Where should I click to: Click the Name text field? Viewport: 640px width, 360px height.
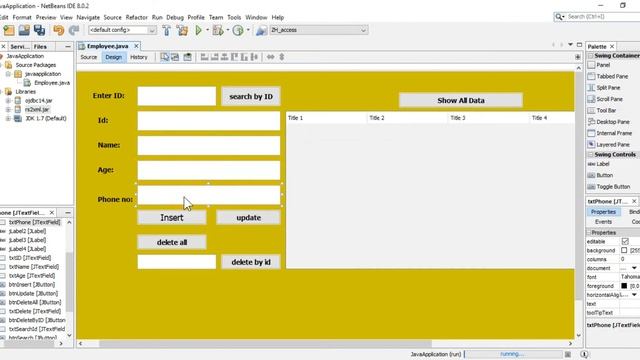pyautogui.click(x=209, y=146)
